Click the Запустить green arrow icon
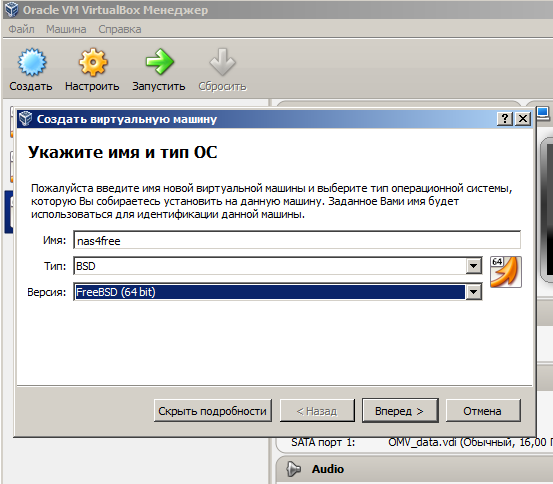This screenshot has height=484, width=553. pos(159,62)
